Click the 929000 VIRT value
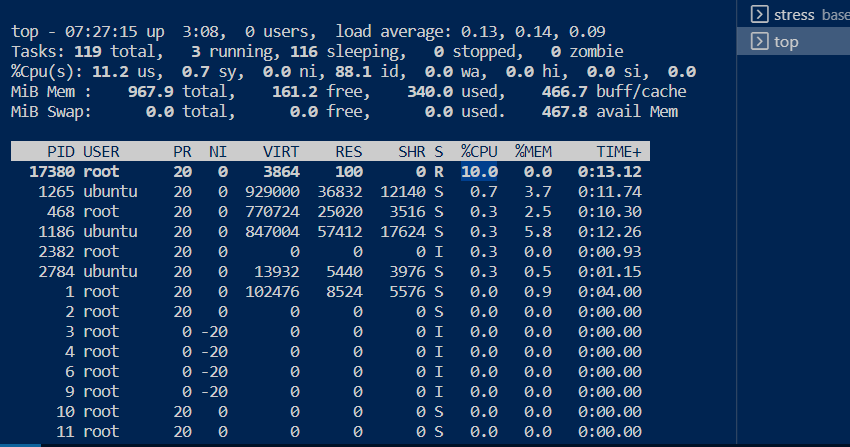 tap(272, 192)
